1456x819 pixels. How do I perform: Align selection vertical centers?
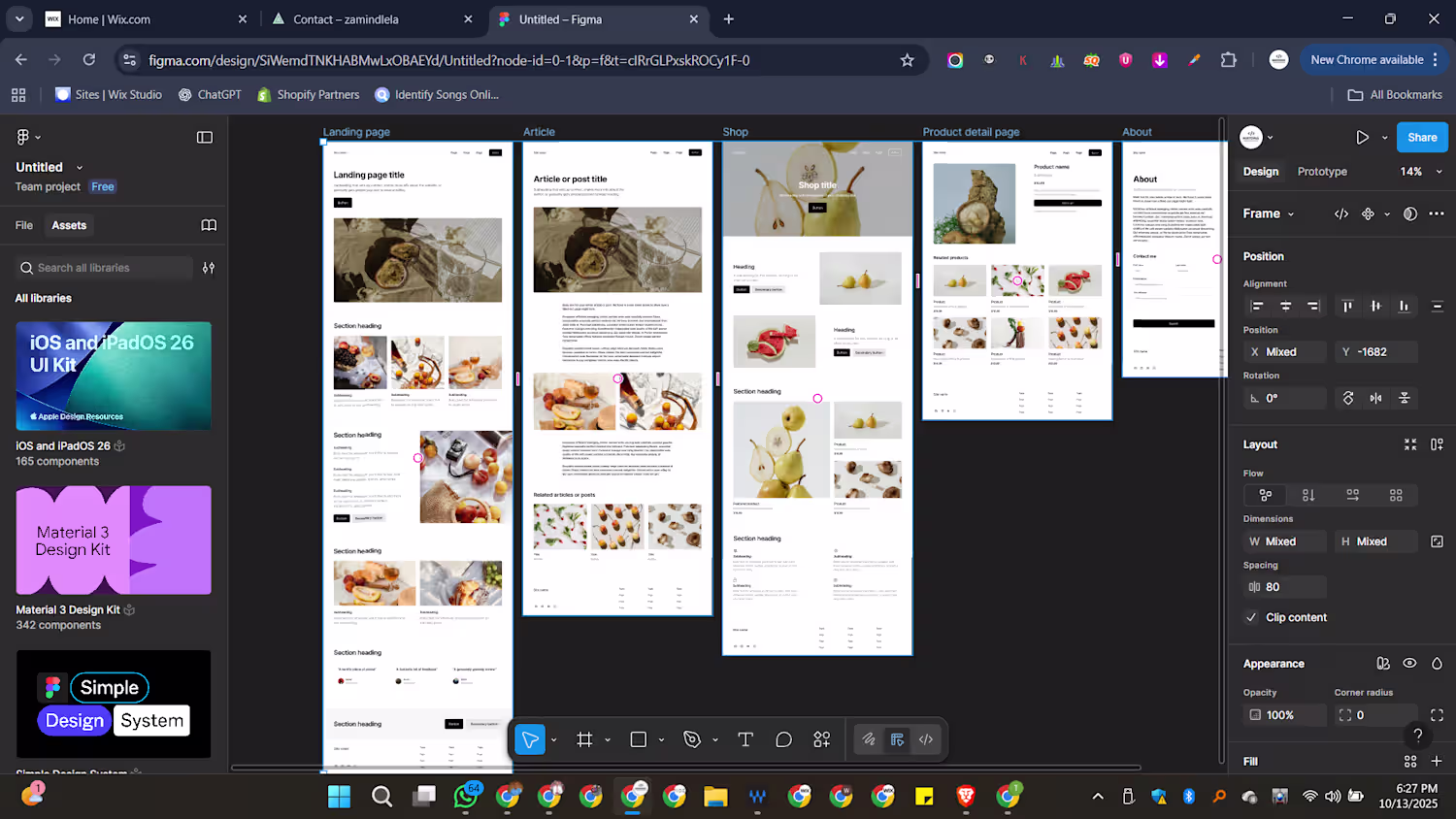coord(1375,306)
